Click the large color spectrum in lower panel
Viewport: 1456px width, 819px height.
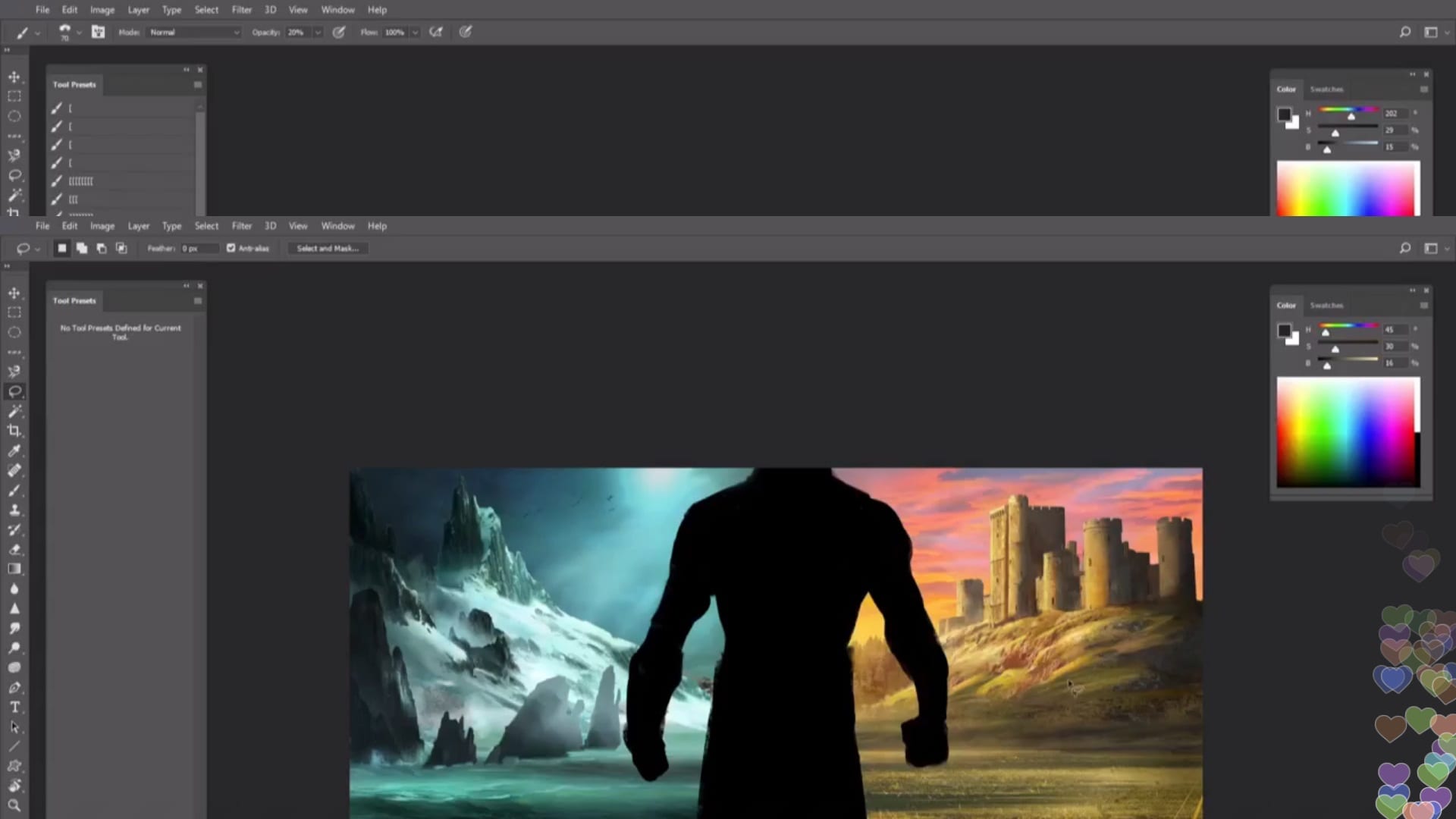(1348, 431)
